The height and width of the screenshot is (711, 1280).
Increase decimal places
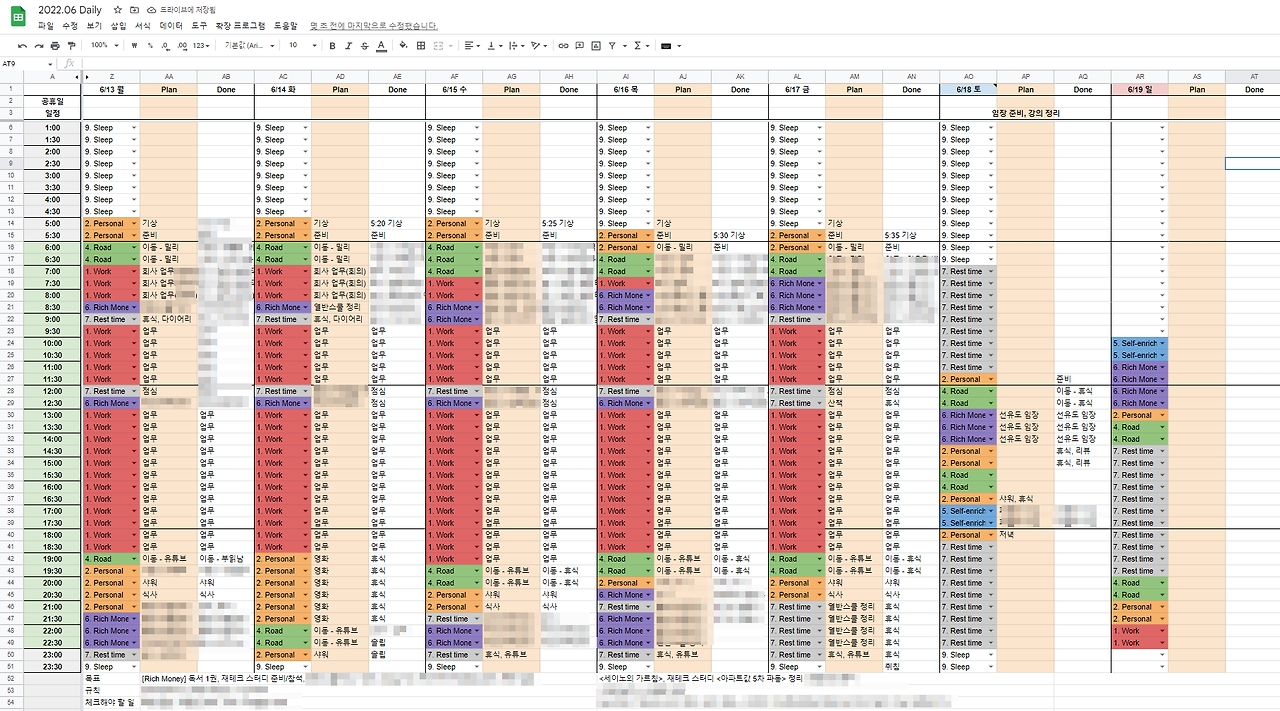[x=182, y=45]
